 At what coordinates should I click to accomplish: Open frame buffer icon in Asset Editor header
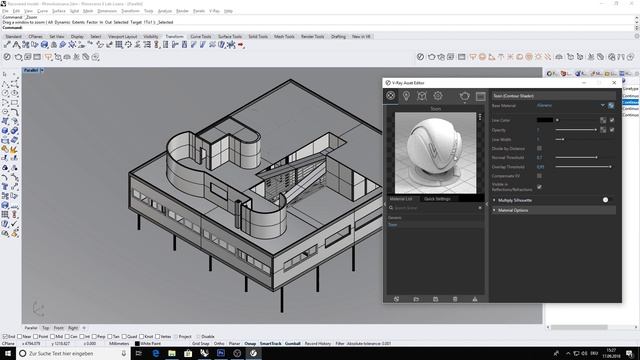pyautogui.click(x=480, y=96)
